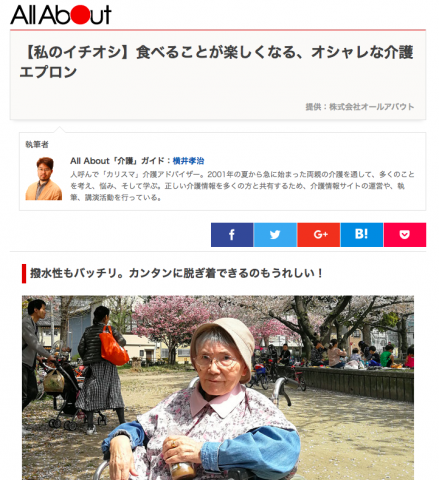This screenshot has width=439, height=480.
Task: Save the article to Pocket
Action: pyautogui.click(x=405, y=235)
